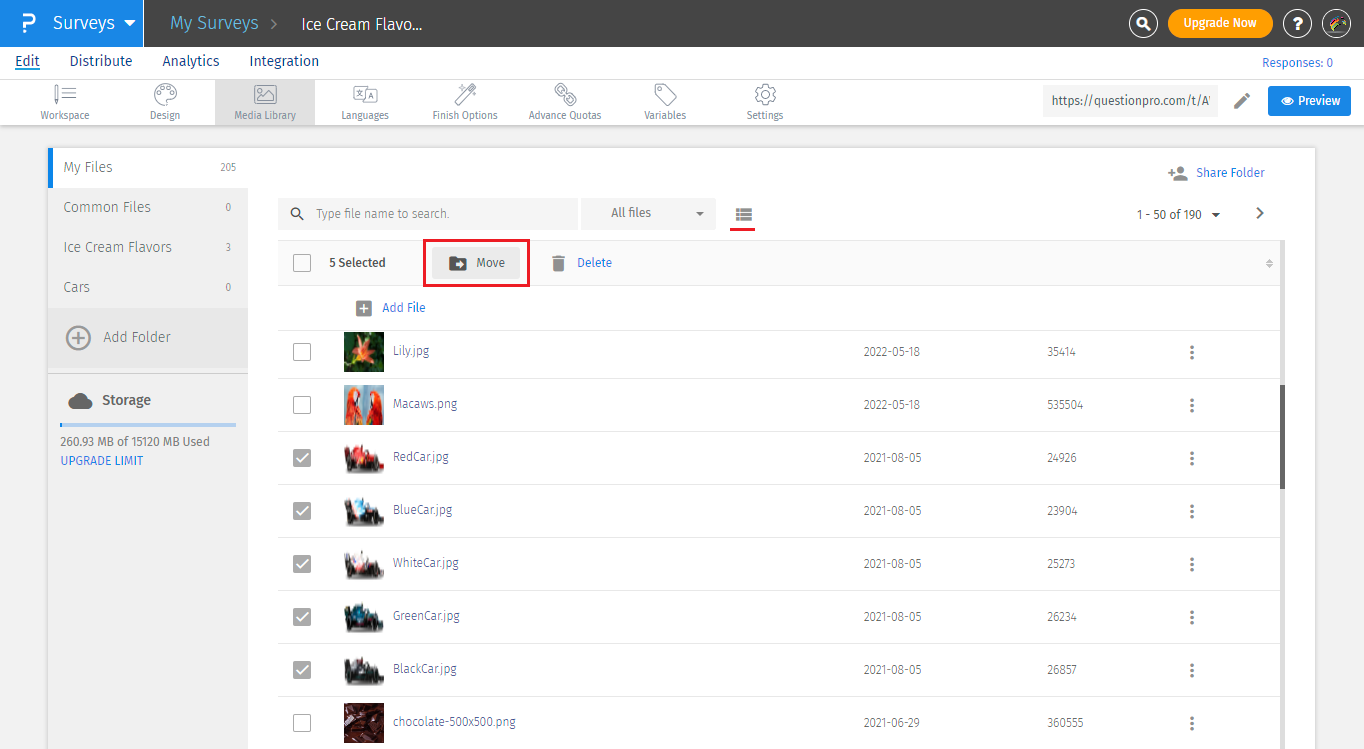Open more options for Lily.jpg
The height and width of the screenshot is (749, 1364).
pyautogui.click(x=1192, y=352)
